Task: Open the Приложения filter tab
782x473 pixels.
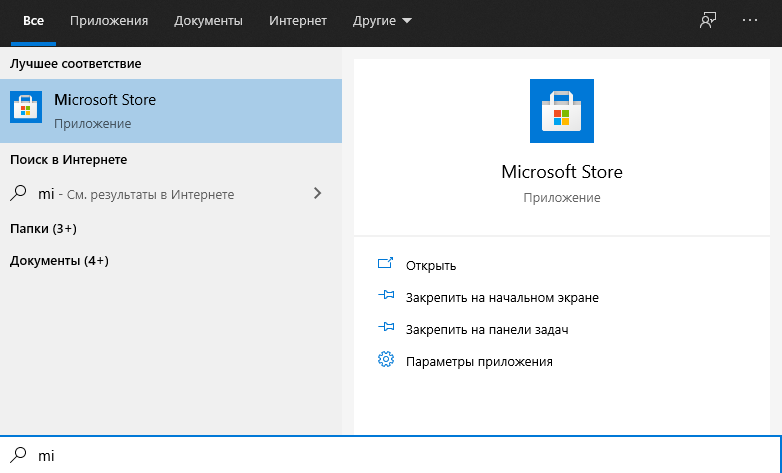Action: pyautogui.click(x=109, y=21)
